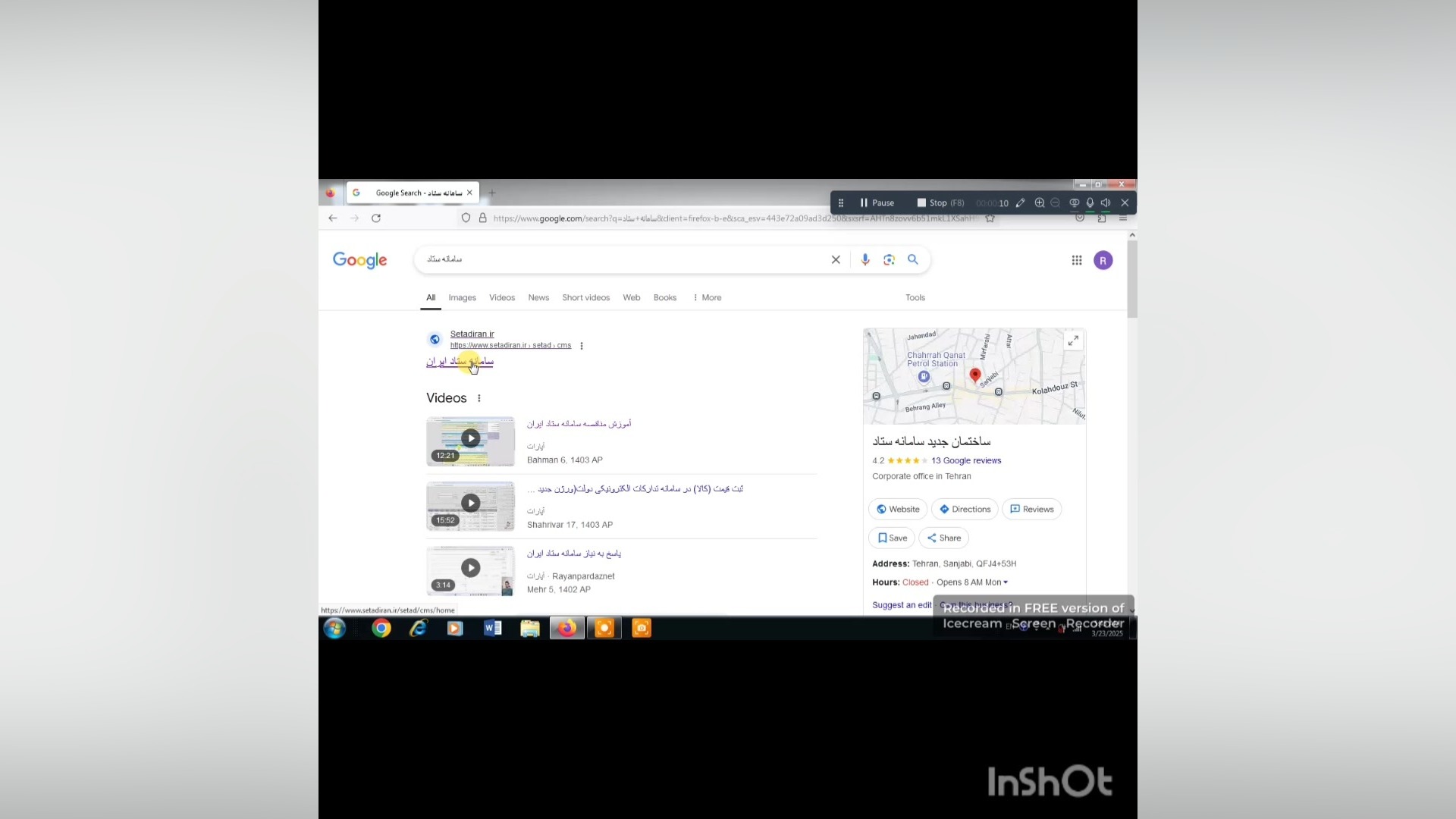Open Pocket save icon in toolbar
The width and height of the screenshot is (1456, 819).
tap(1080, 218)
